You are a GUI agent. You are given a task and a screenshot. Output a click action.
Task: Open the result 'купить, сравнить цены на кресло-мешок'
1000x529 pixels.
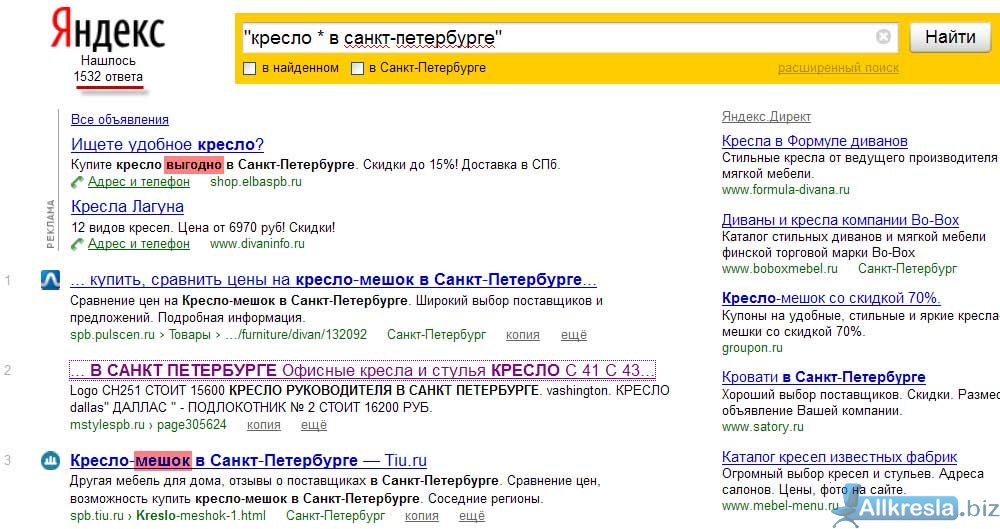pyautogui.click(x=333, y=279)
